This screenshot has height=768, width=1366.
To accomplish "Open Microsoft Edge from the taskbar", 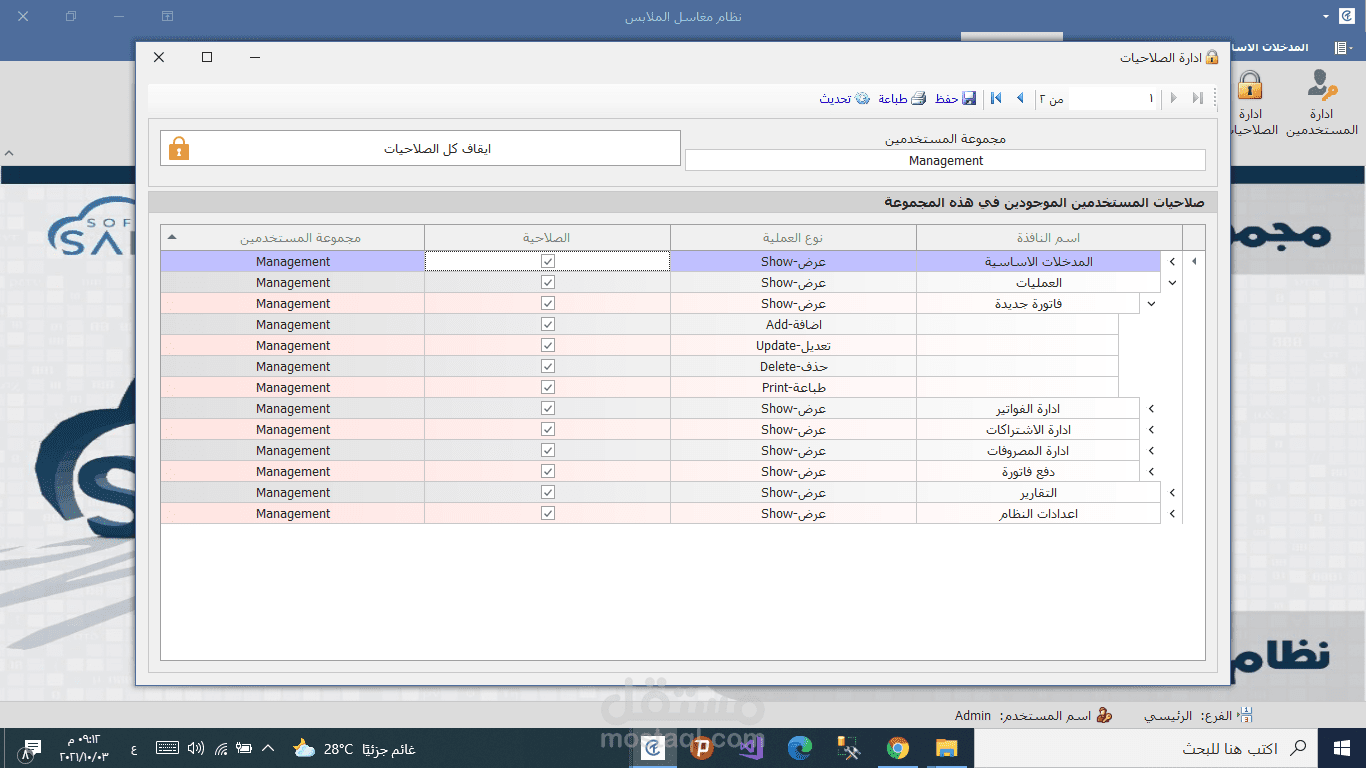I will [x=799, y=748].
